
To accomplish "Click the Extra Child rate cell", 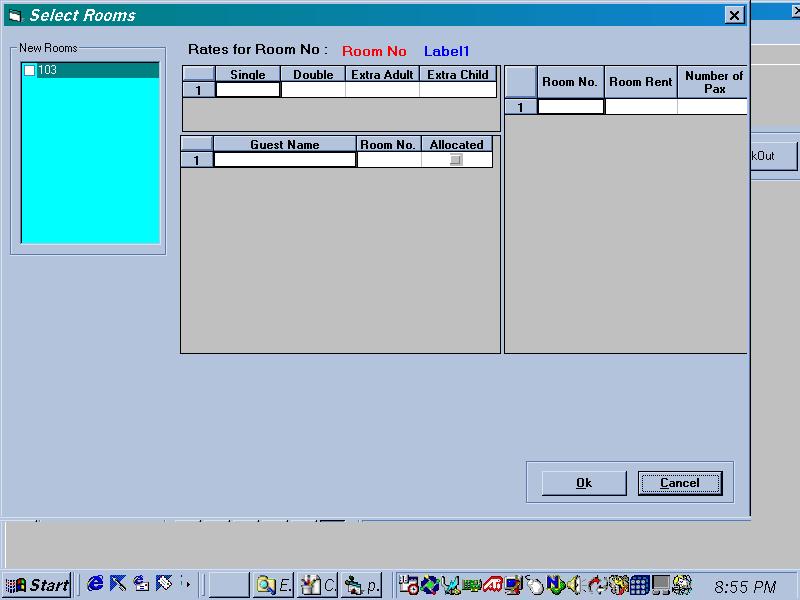I will (458, 90).
